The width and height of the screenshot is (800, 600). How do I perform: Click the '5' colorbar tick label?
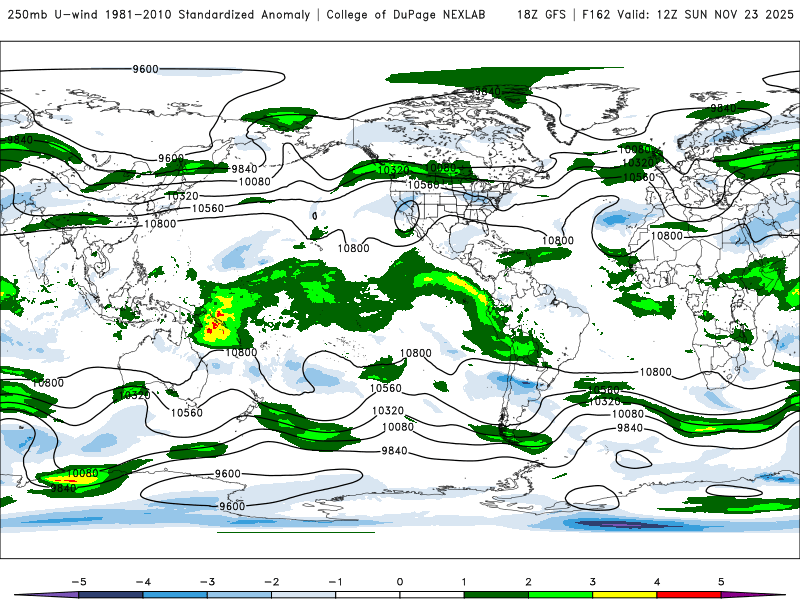coord(721,582)
